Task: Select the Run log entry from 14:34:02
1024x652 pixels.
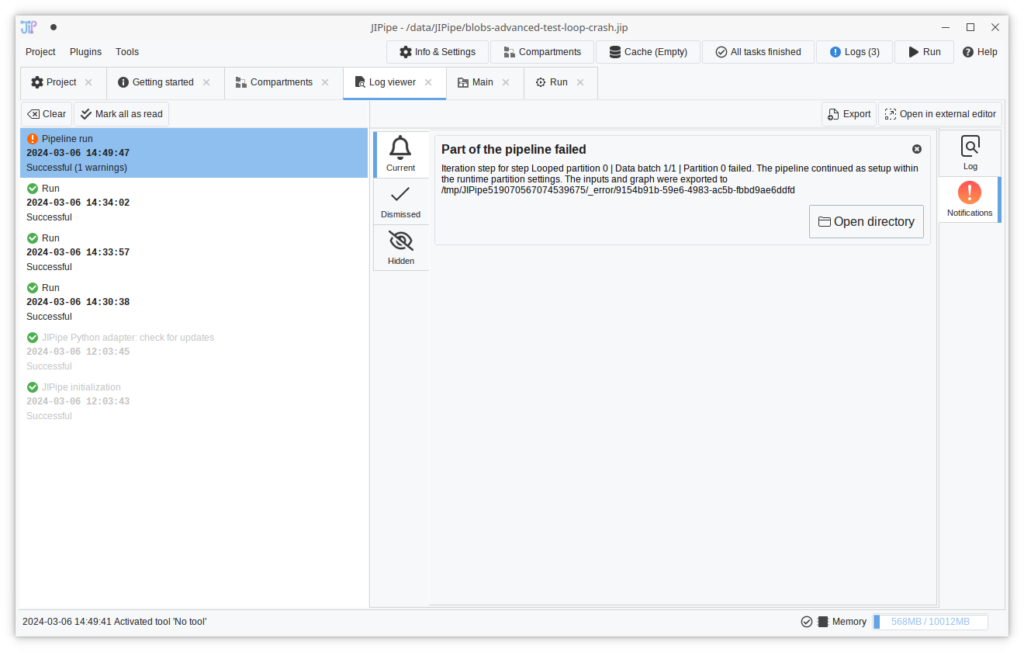Action: pos(194,202)
